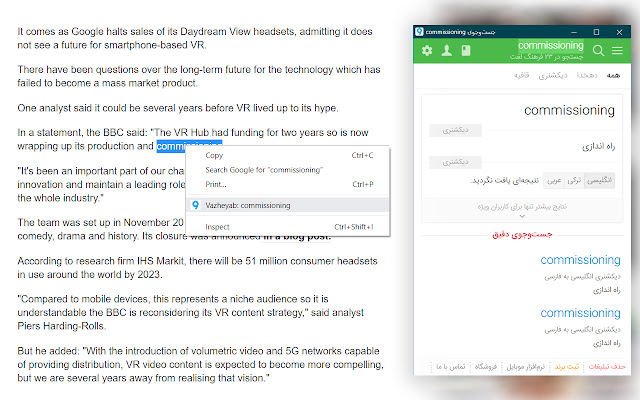Open the dictionary book icon in Vazheyab
The image size is (640, 400).
tap(466, 51)
